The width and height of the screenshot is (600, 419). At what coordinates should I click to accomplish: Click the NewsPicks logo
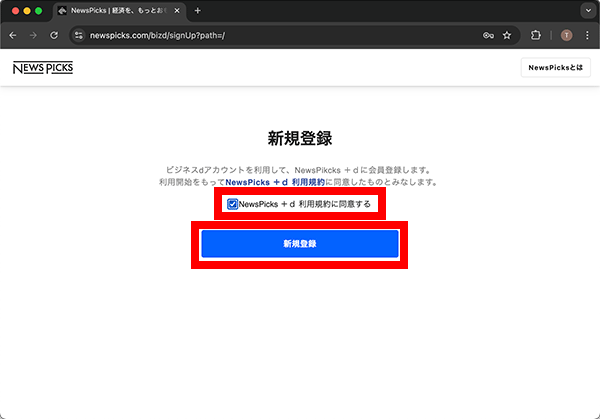[43, 68]
